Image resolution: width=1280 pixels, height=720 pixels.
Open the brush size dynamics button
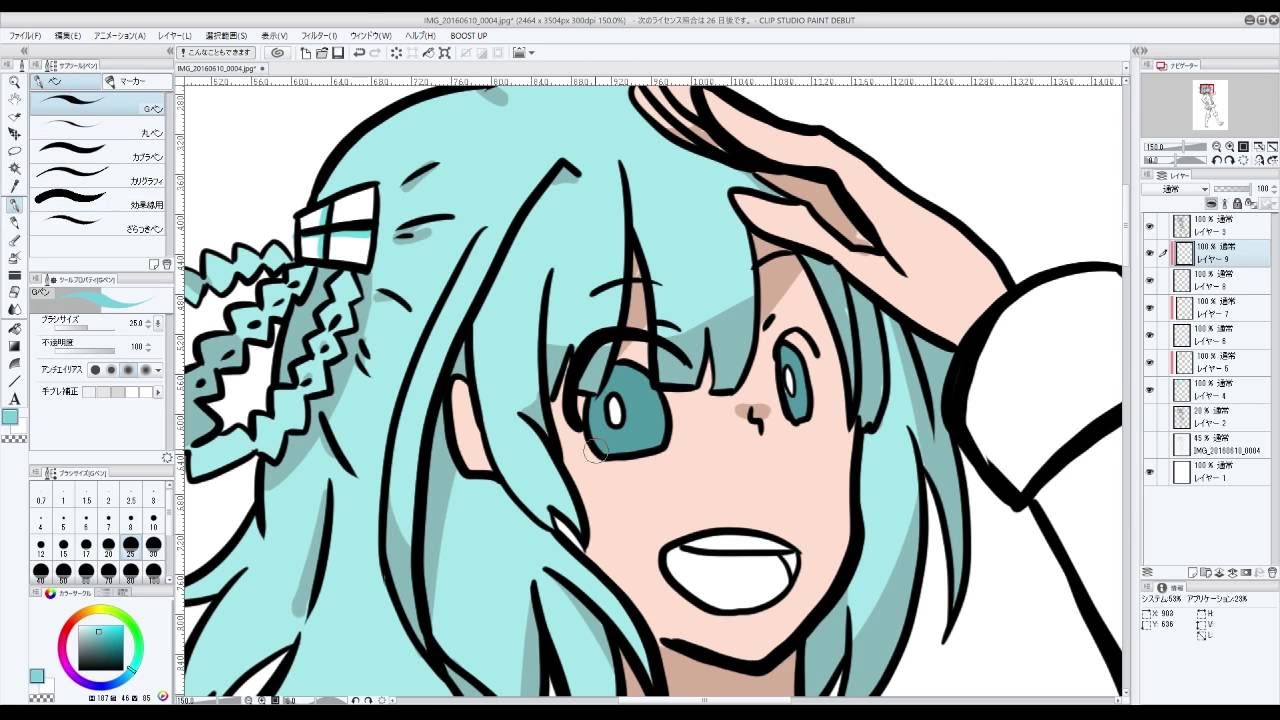158,324
